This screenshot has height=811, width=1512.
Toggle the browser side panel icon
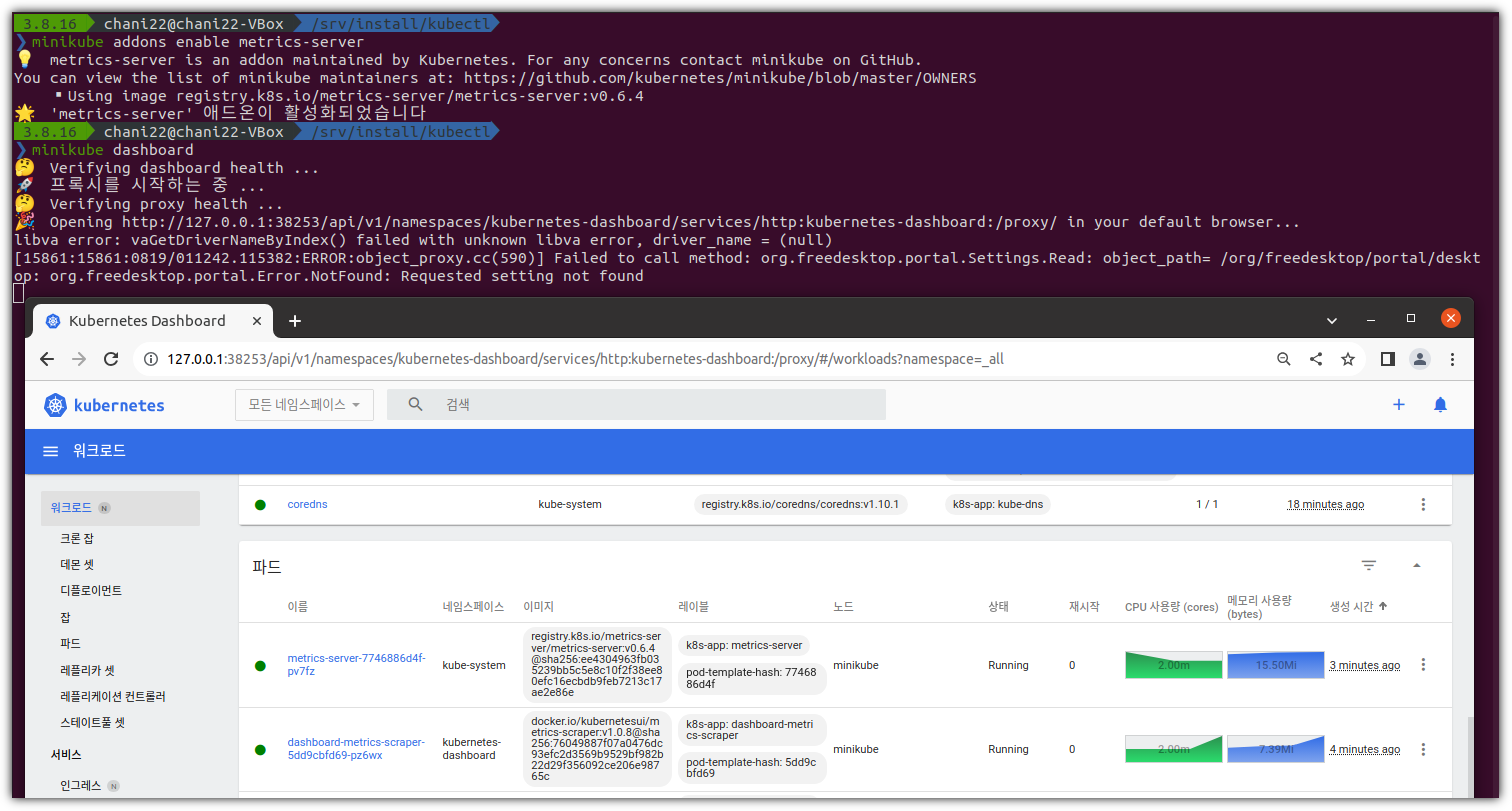1388,359
